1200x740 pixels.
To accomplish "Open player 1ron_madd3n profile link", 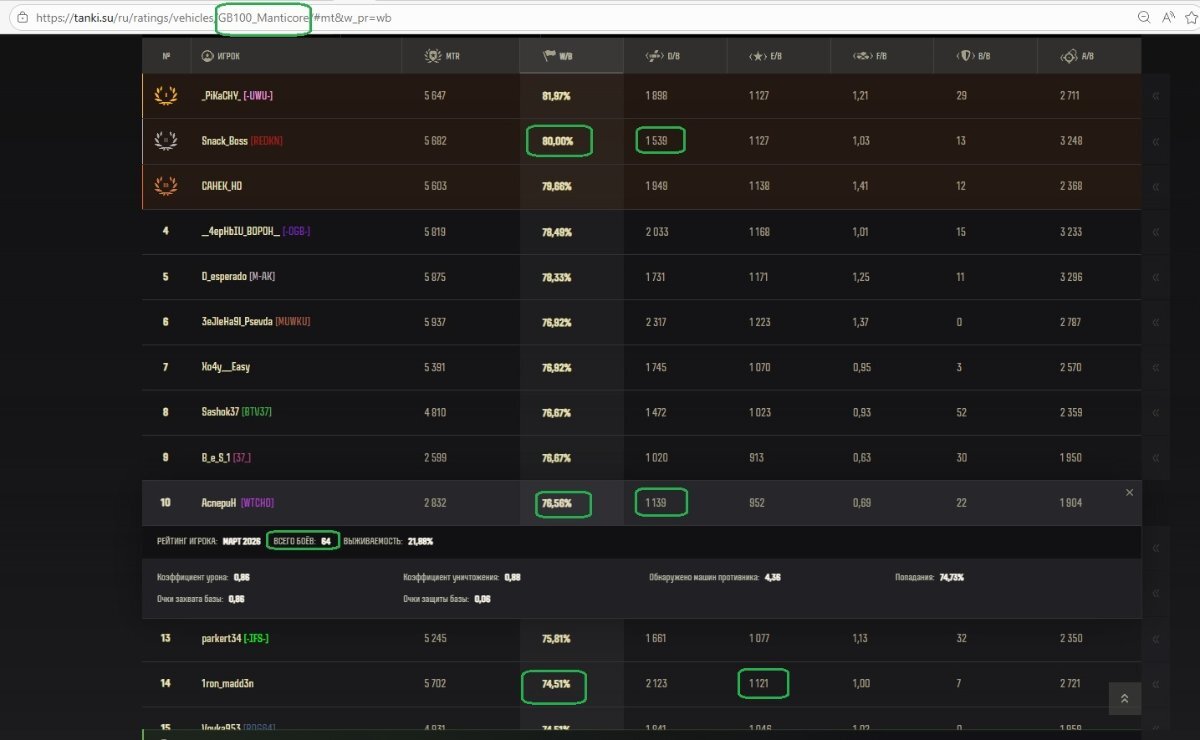I will 226,683.
